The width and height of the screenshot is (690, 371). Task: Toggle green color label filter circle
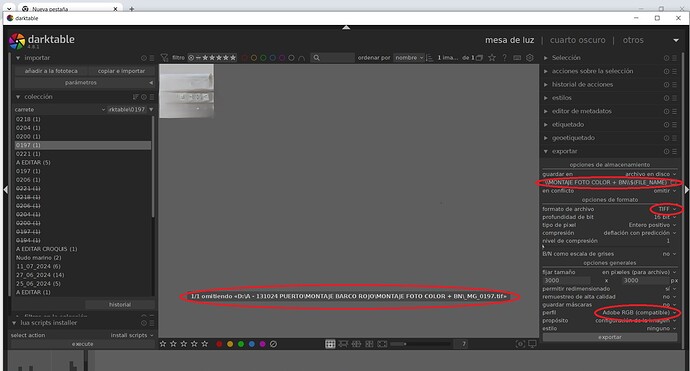point(263,58)
